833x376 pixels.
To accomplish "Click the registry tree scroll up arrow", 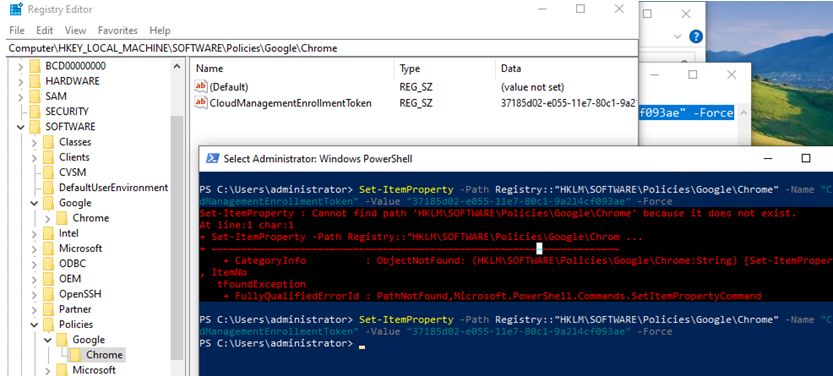I will coord(177,66).
